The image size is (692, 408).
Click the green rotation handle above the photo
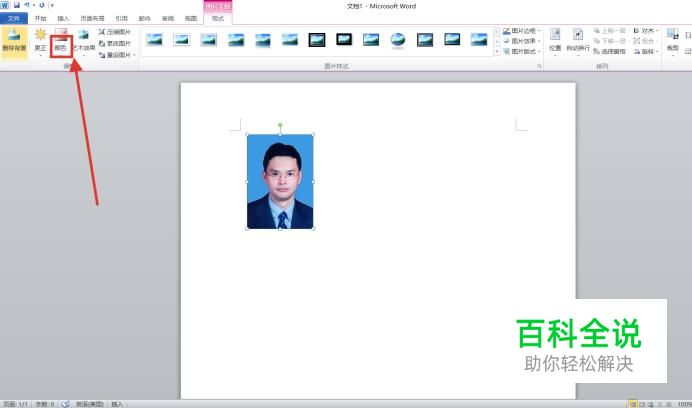pyautogui.click(x=280, y=125)
